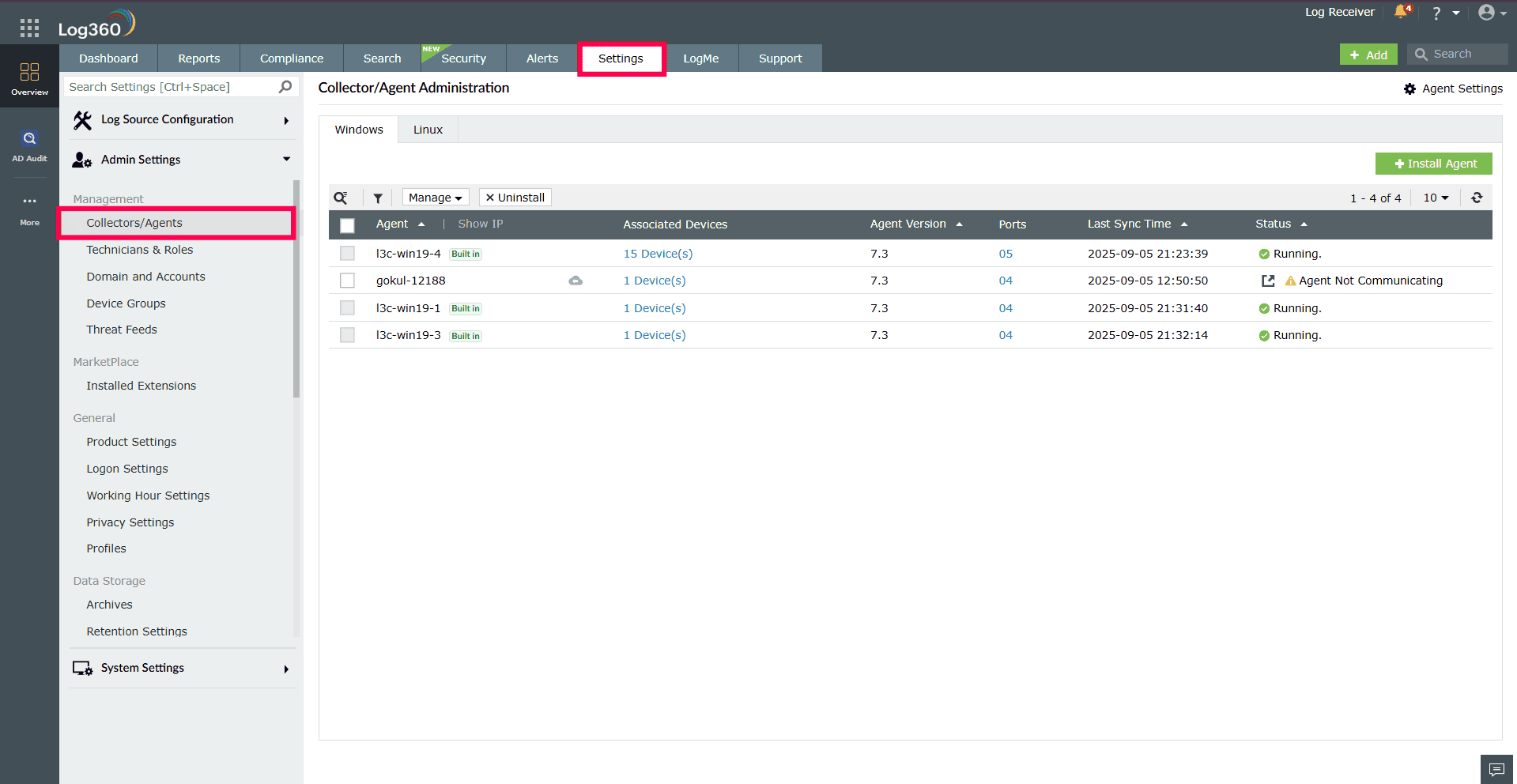Open Retention Settings page
The image size is (1517, 784).
pyautogui.click(x=137, y=631)
